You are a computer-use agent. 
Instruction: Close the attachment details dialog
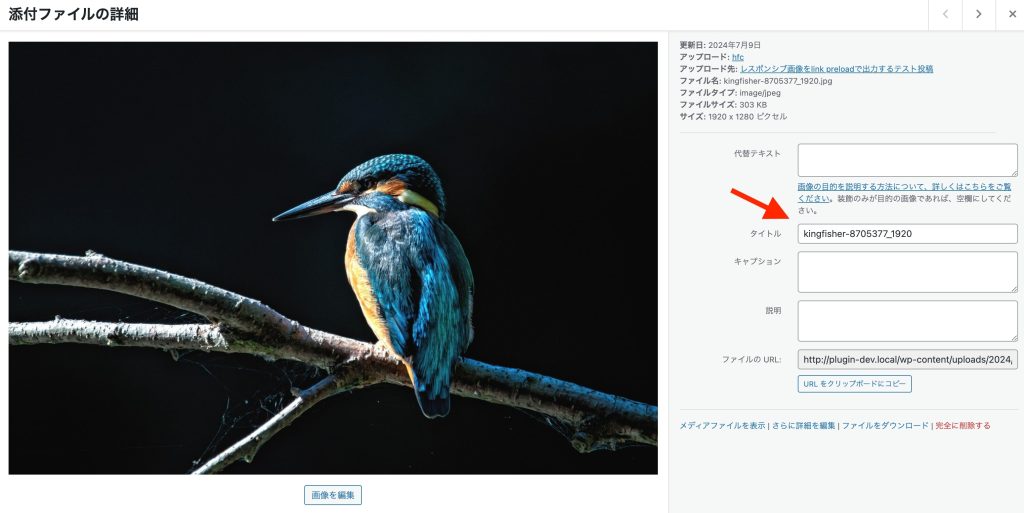[1010, 14]
